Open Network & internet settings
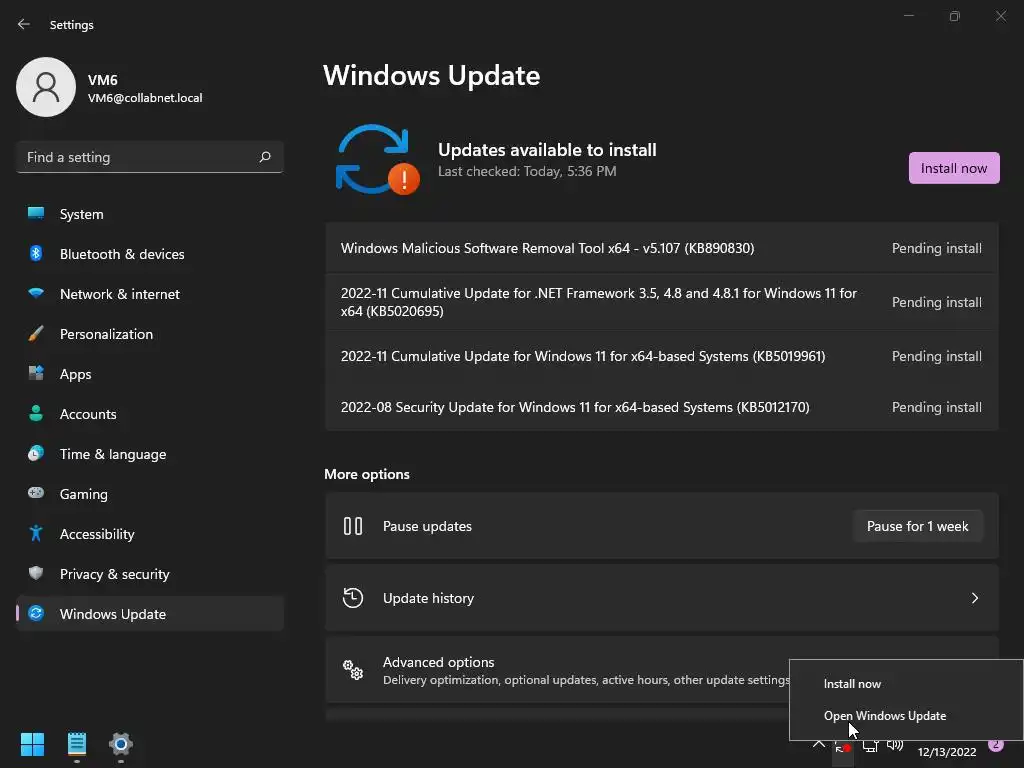This screenshot has height=768, width=1024. (150, 294)
